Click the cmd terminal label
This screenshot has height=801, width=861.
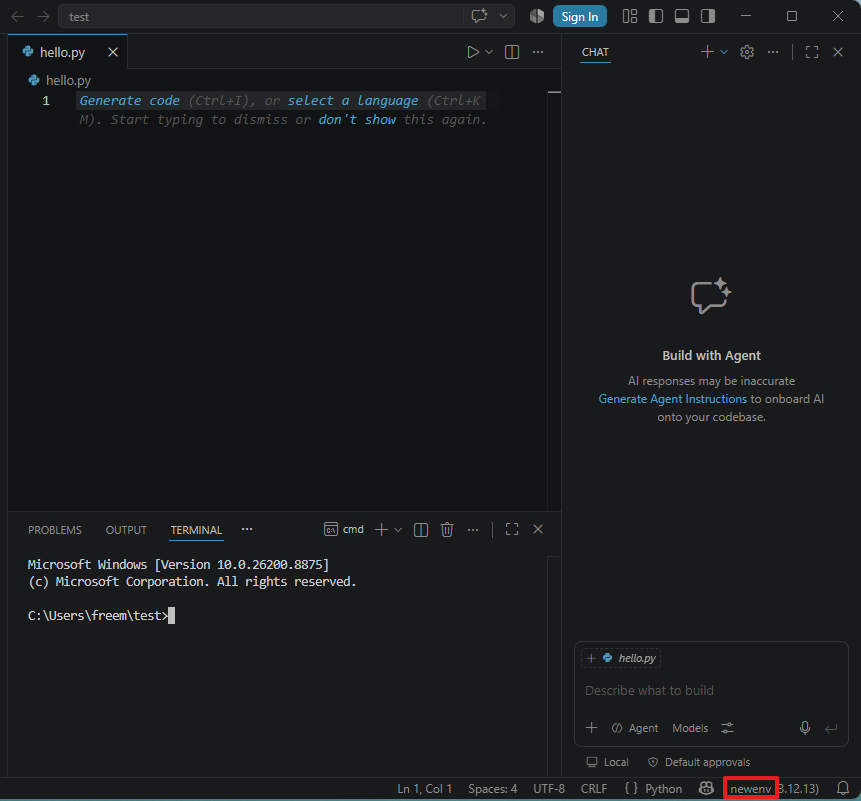tap(344, 529)
